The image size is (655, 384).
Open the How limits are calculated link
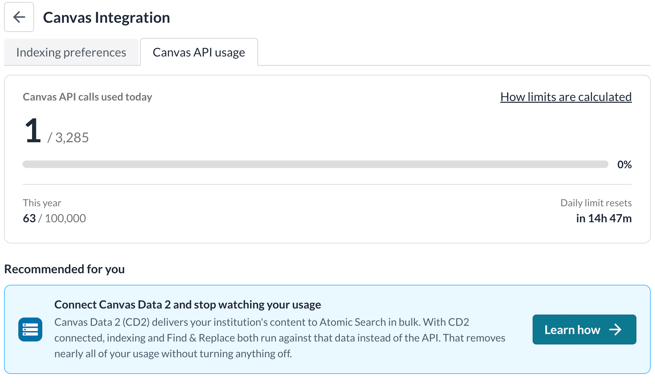click(566, 97)
